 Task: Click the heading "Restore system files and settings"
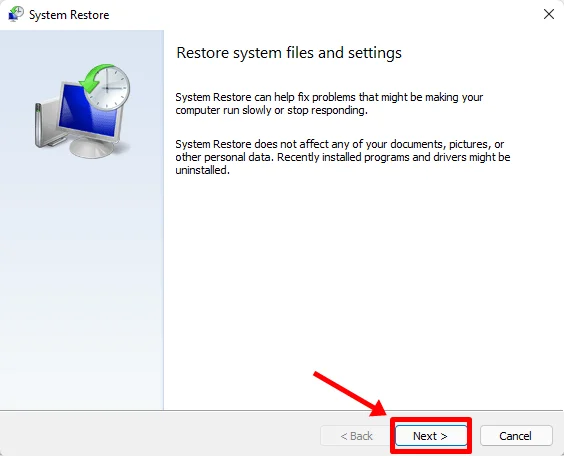coord(289,53)
